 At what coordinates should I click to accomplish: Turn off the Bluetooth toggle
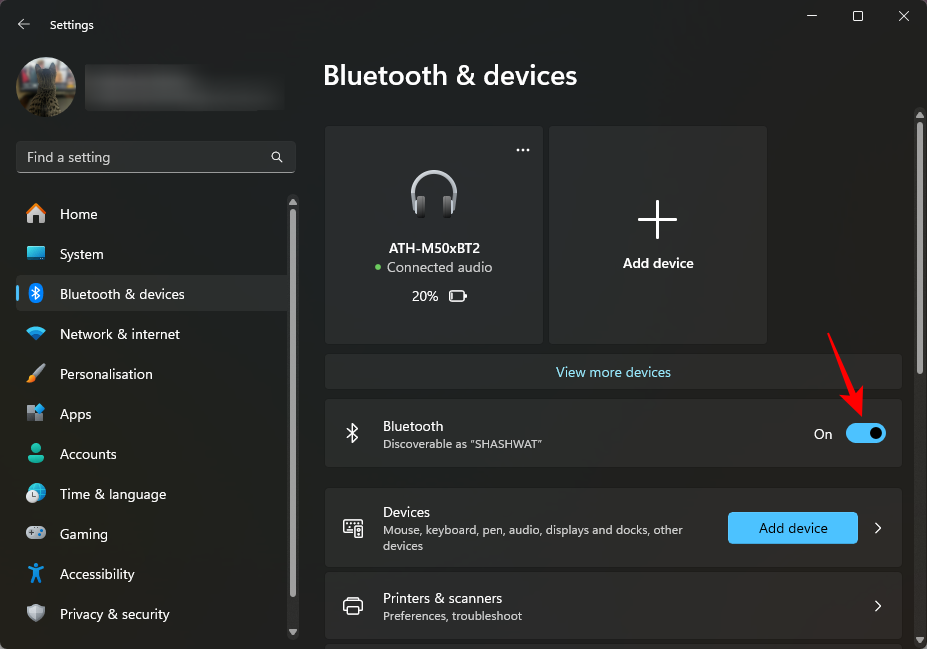click(x=865, y=433)
